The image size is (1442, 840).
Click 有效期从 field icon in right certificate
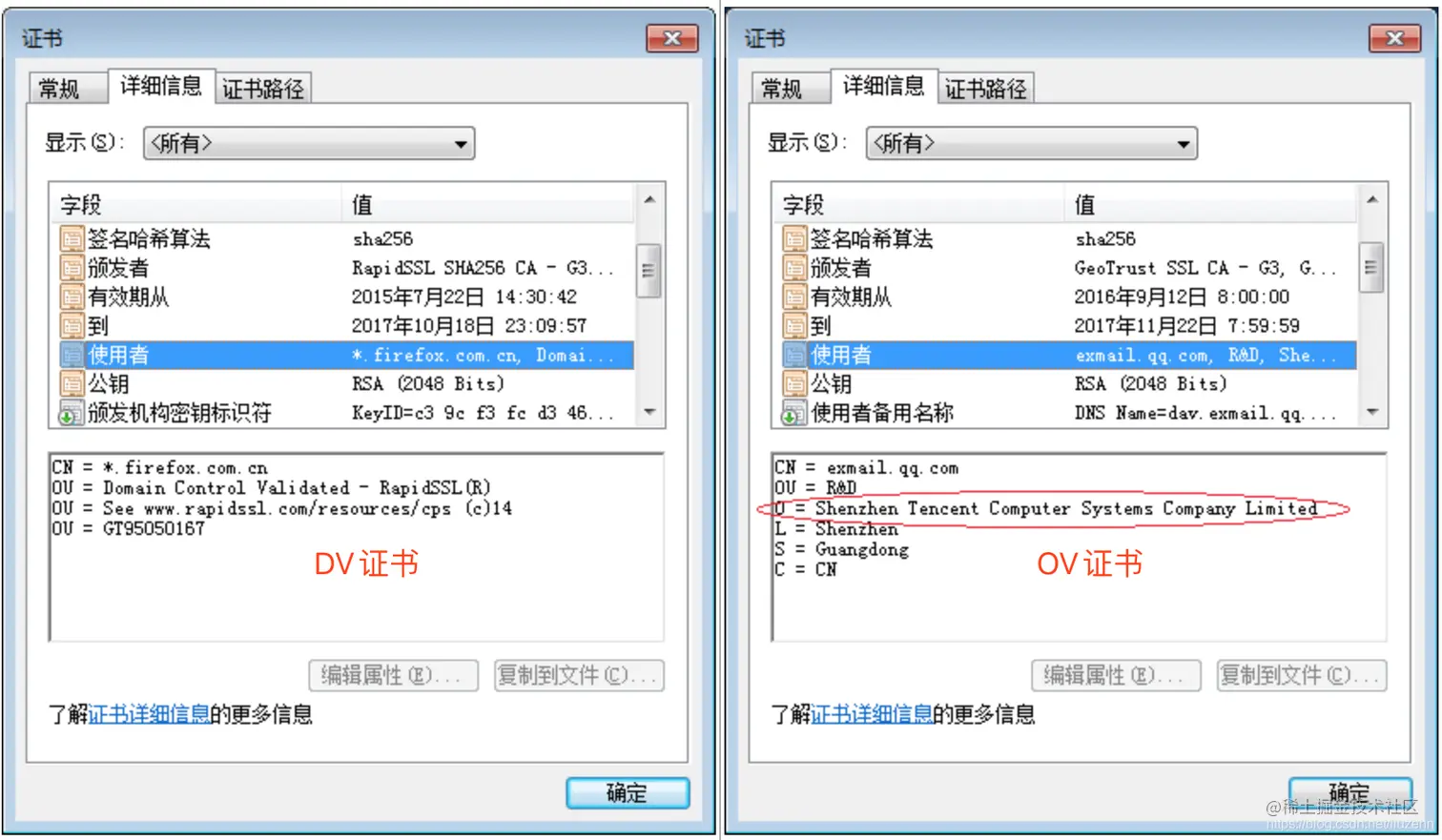pyautogui.click(x=794, y=297)
